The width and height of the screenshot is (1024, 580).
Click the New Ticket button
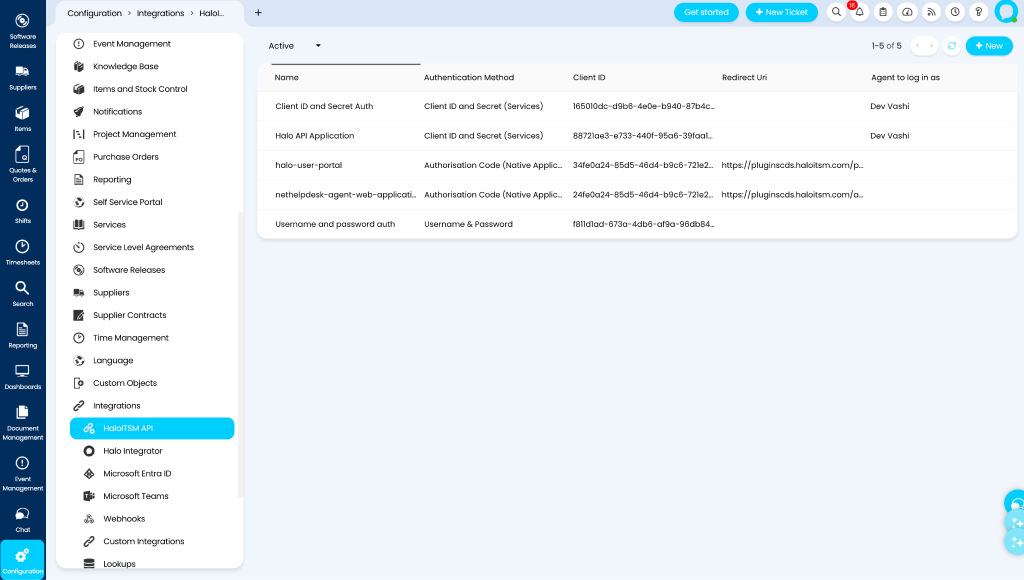coord(781,12)
